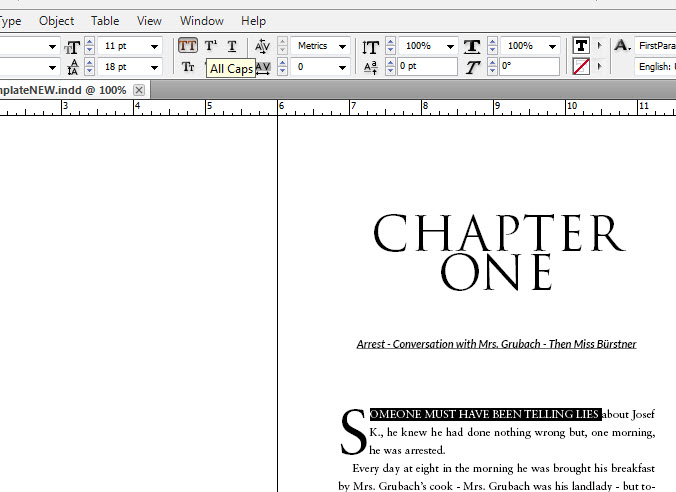
Task: Open the font size dropdown
Action: (x=154, y=46)
